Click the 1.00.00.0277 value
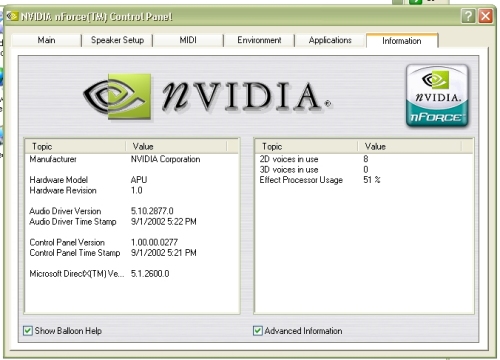Screen dimensions: 500x360 [x=154, y=242]
